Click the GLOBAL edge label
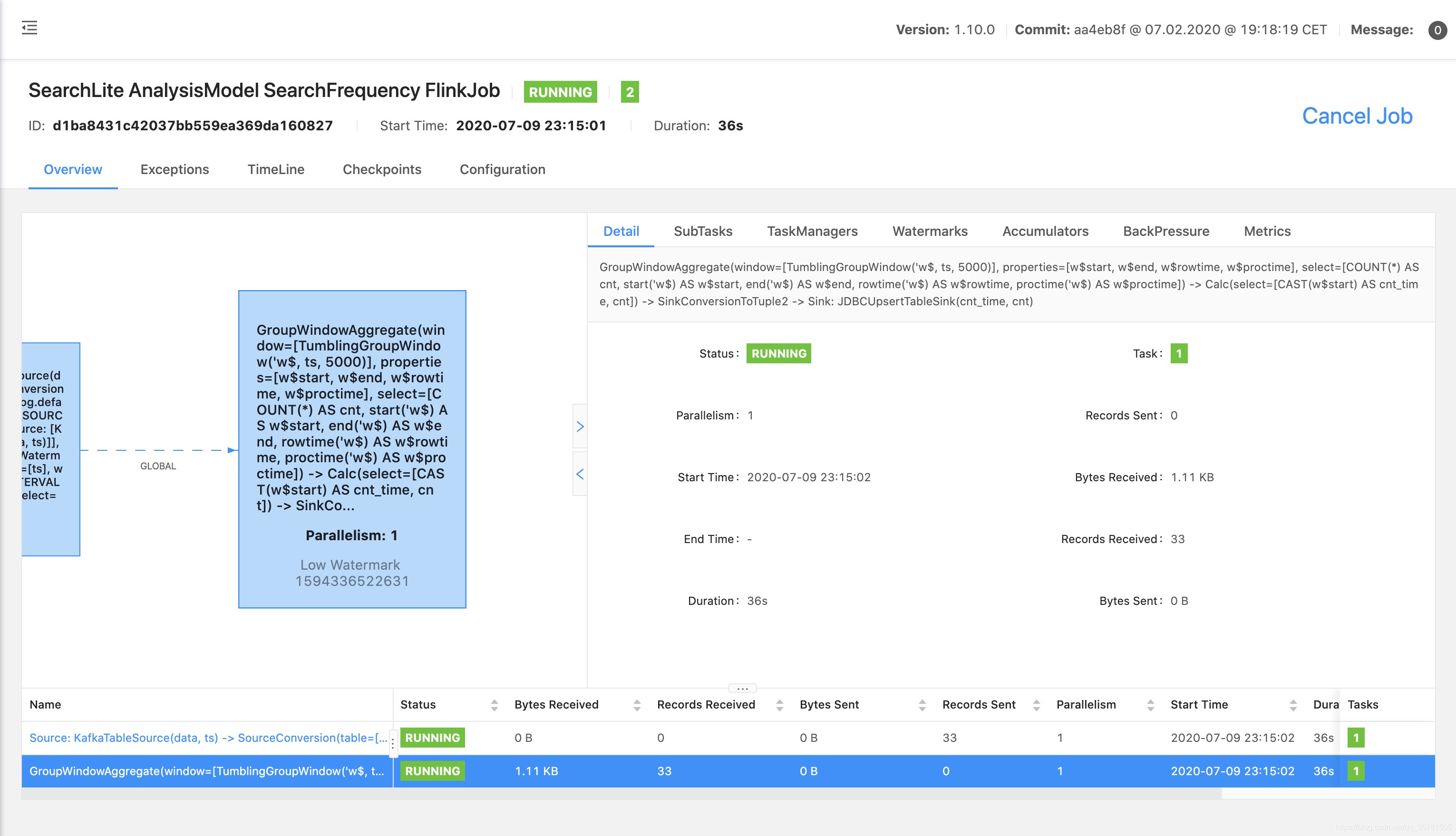The width and height of the screenshot is (1456, 836). coord(158,466)
